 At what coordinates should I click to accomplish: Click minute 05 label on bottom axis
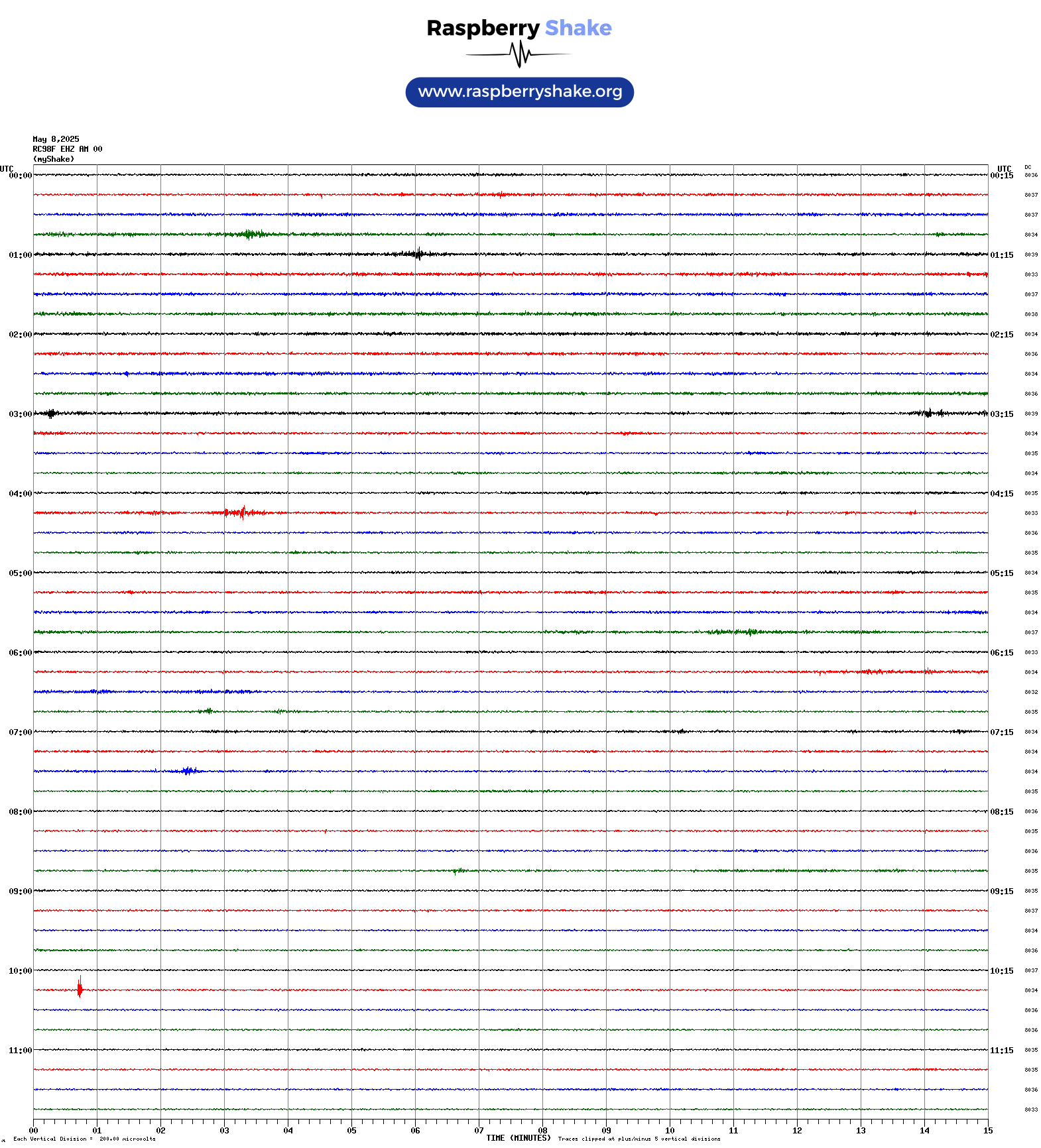351,1131
